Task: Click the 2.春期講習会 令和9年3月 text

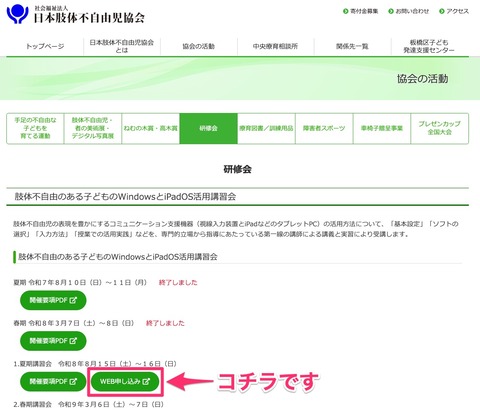Action: pyautogui.click(x=89, y=404)
